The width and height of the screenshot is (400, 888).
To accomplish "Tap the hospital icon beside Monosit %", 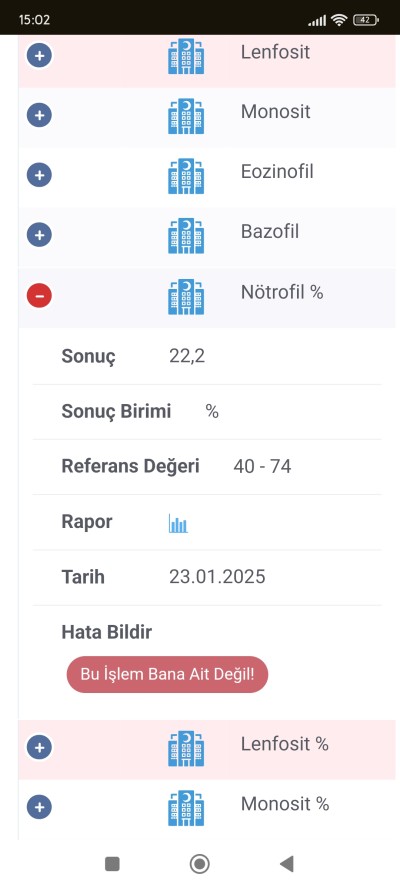I will (186, 808).
